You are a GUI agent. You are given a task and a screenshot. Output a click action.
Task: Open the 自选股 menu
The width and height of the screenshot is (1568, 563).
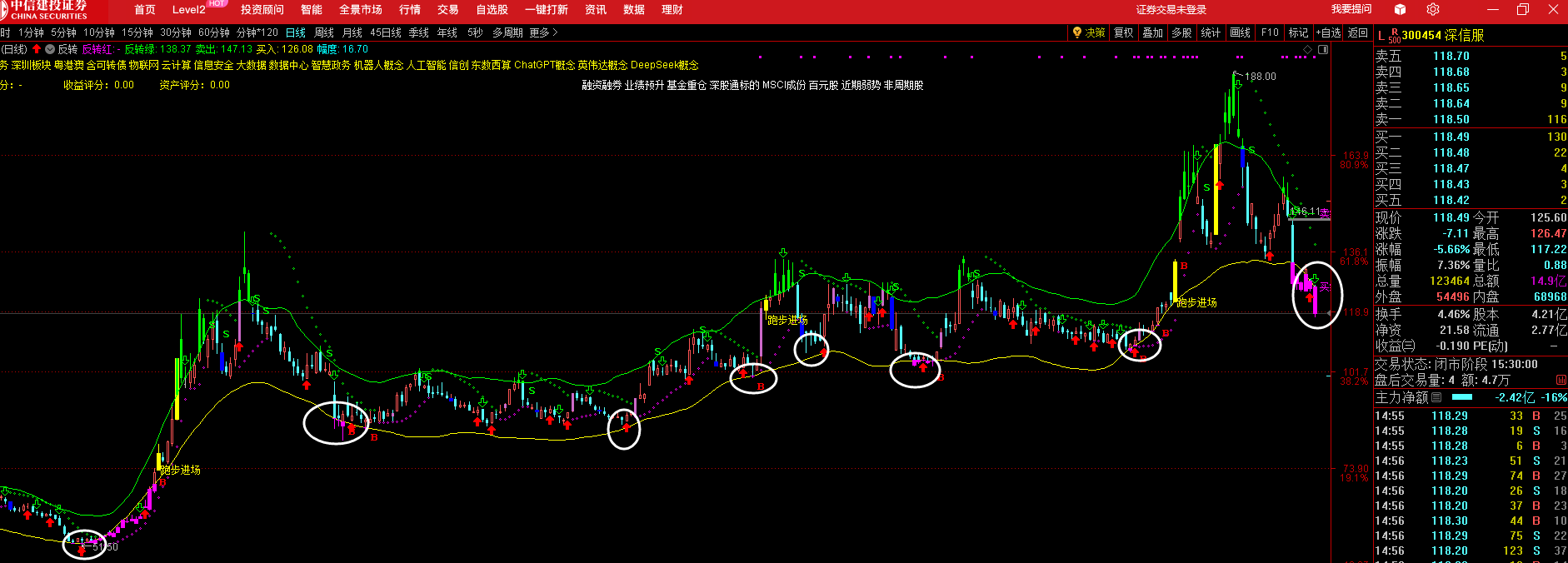[x=492, y=10]
